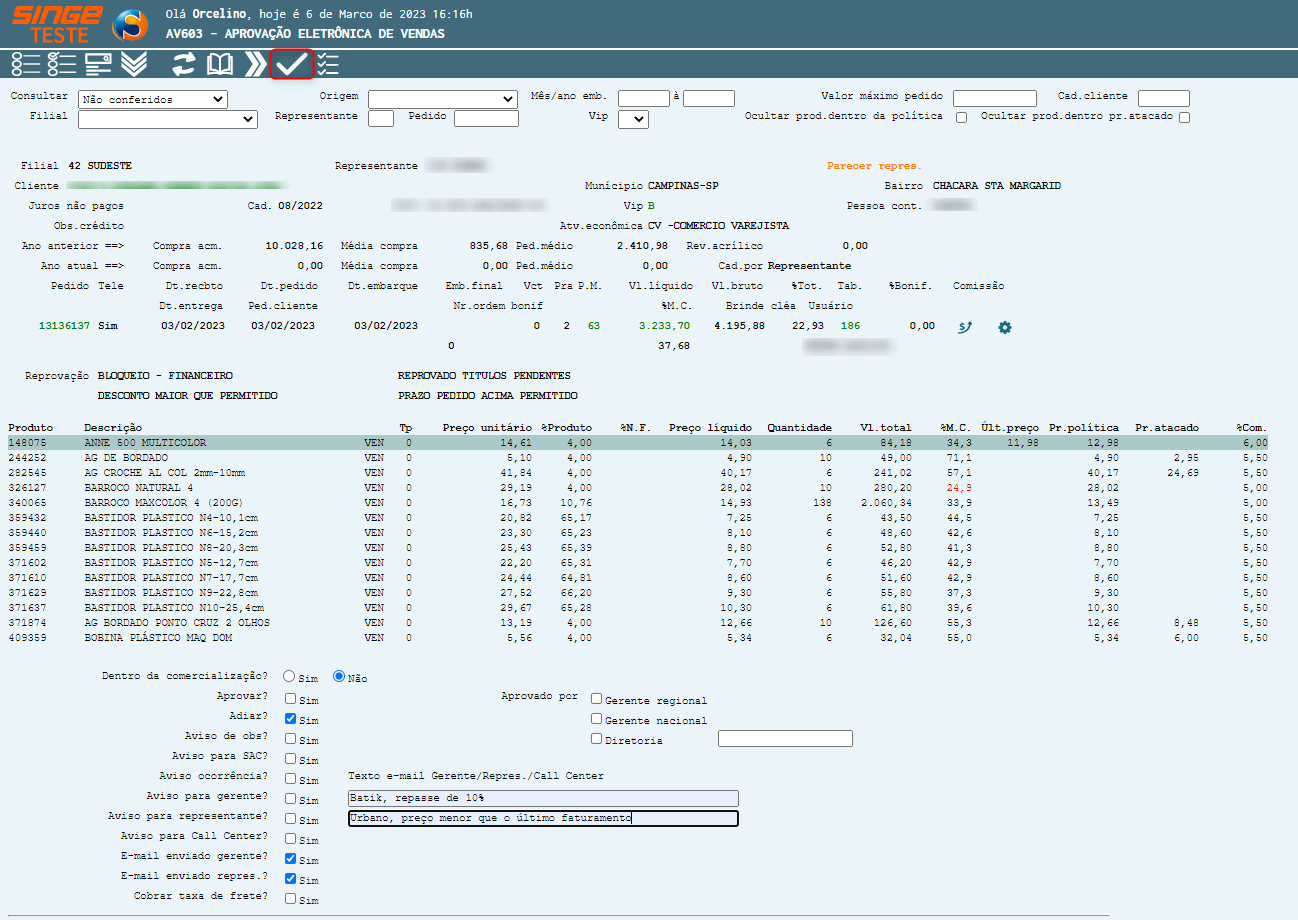Expand the Filial dropdown
1298x920 pixels.
[x=168, y=119]
